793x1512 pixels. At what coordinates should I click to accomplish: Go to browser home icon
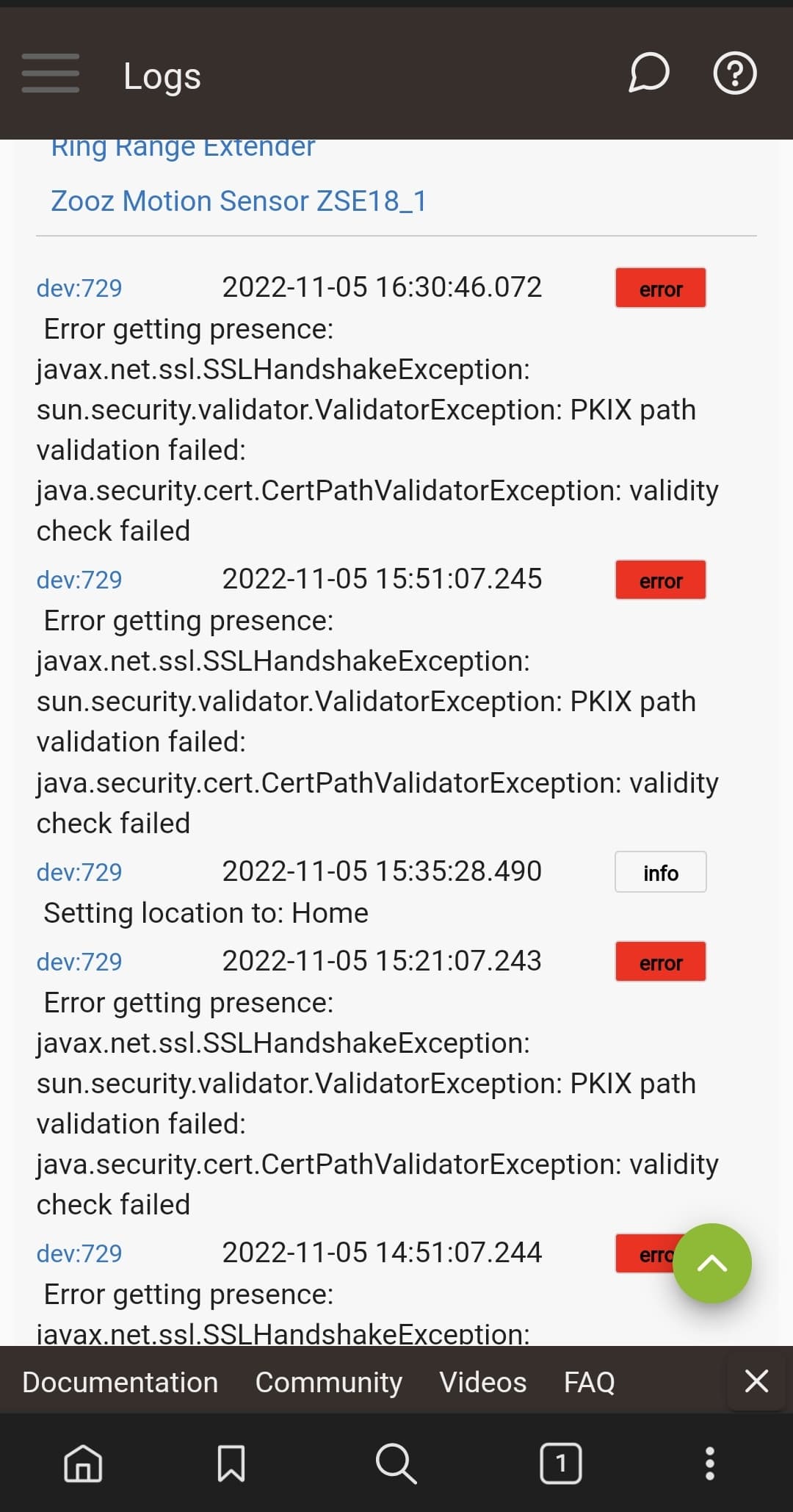tap(83, 1463)
